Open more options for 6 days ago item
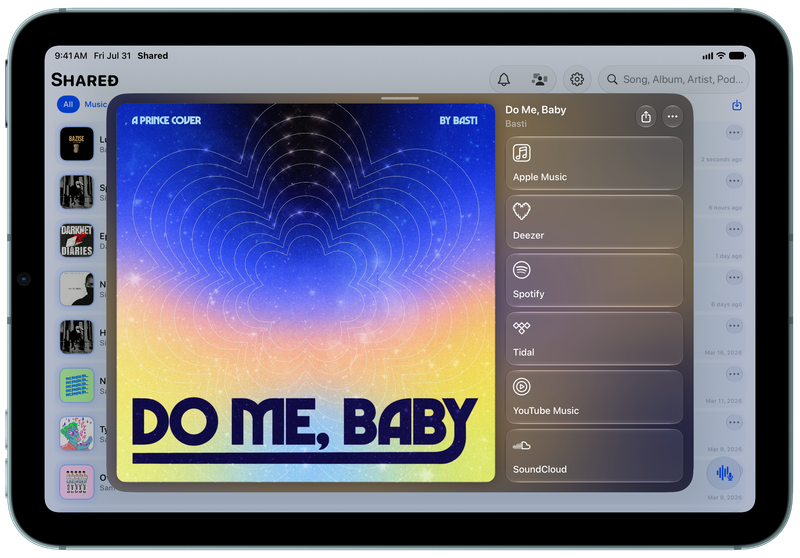The height and width of the screenshot is (558, 800). click(x=734, y=277)
